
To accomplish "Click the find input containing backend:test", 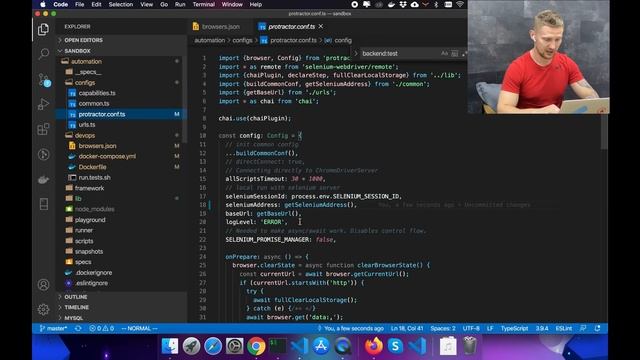I will point(400,53).
